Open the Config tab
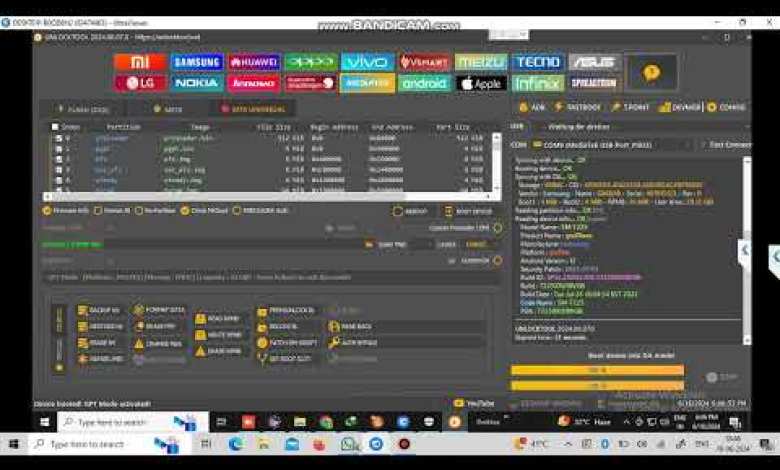The width and height of the screenshot is (780, 470). pos(726,107)
